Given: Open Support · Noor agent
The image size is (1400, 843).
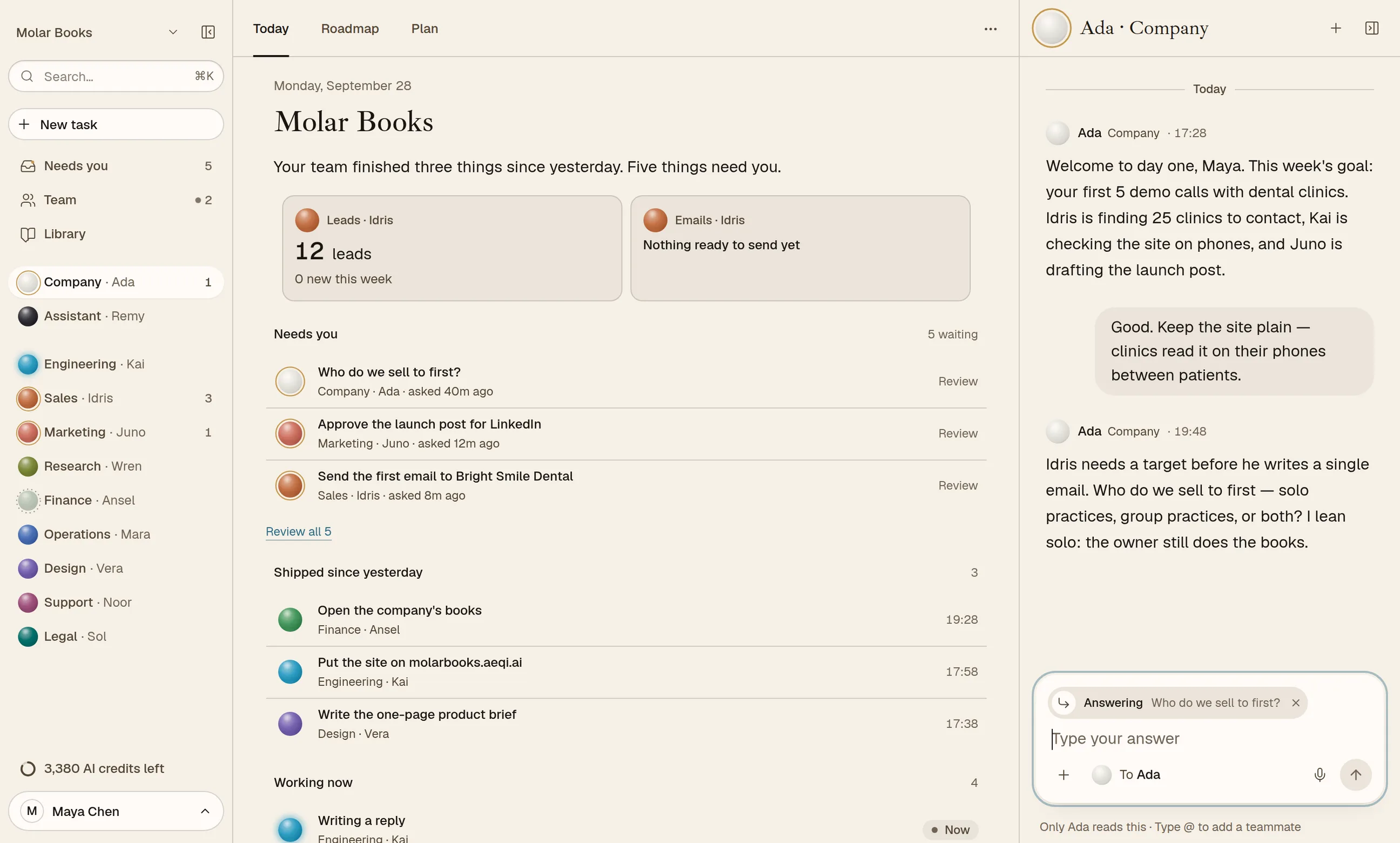Looking at the screenshot, I should [x=116, y=603].
